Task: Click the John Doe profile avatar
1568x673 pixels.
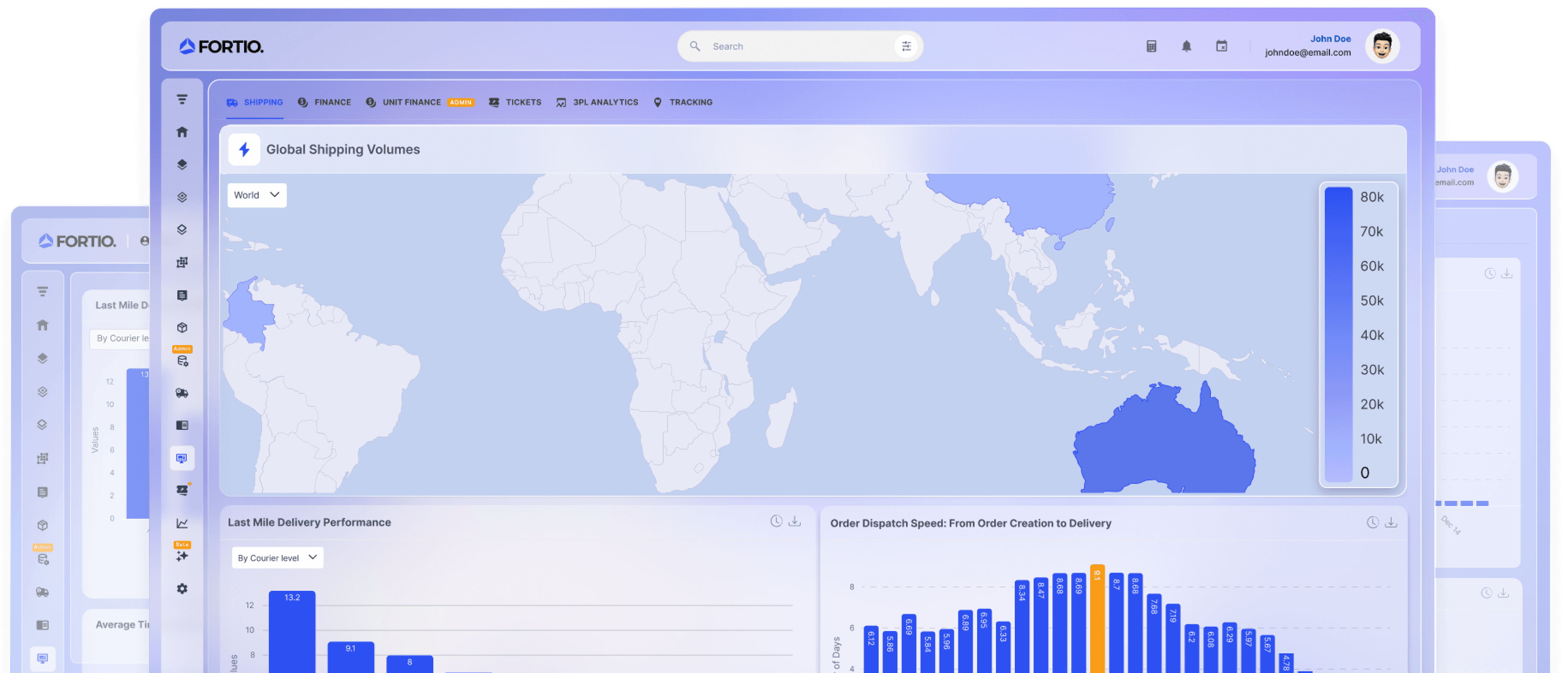Action: (1382, 46)
